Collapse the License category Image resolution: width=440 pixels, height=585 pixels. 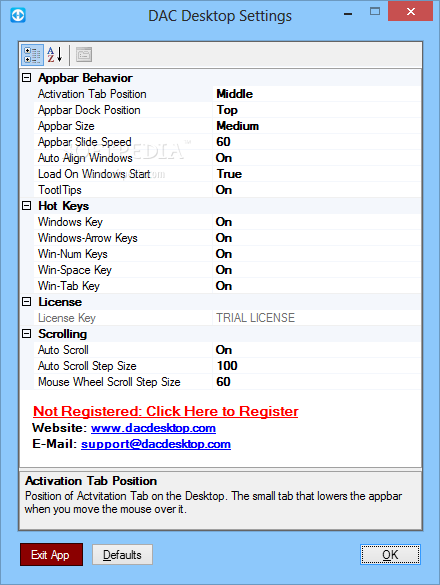[x=26, y=302]
